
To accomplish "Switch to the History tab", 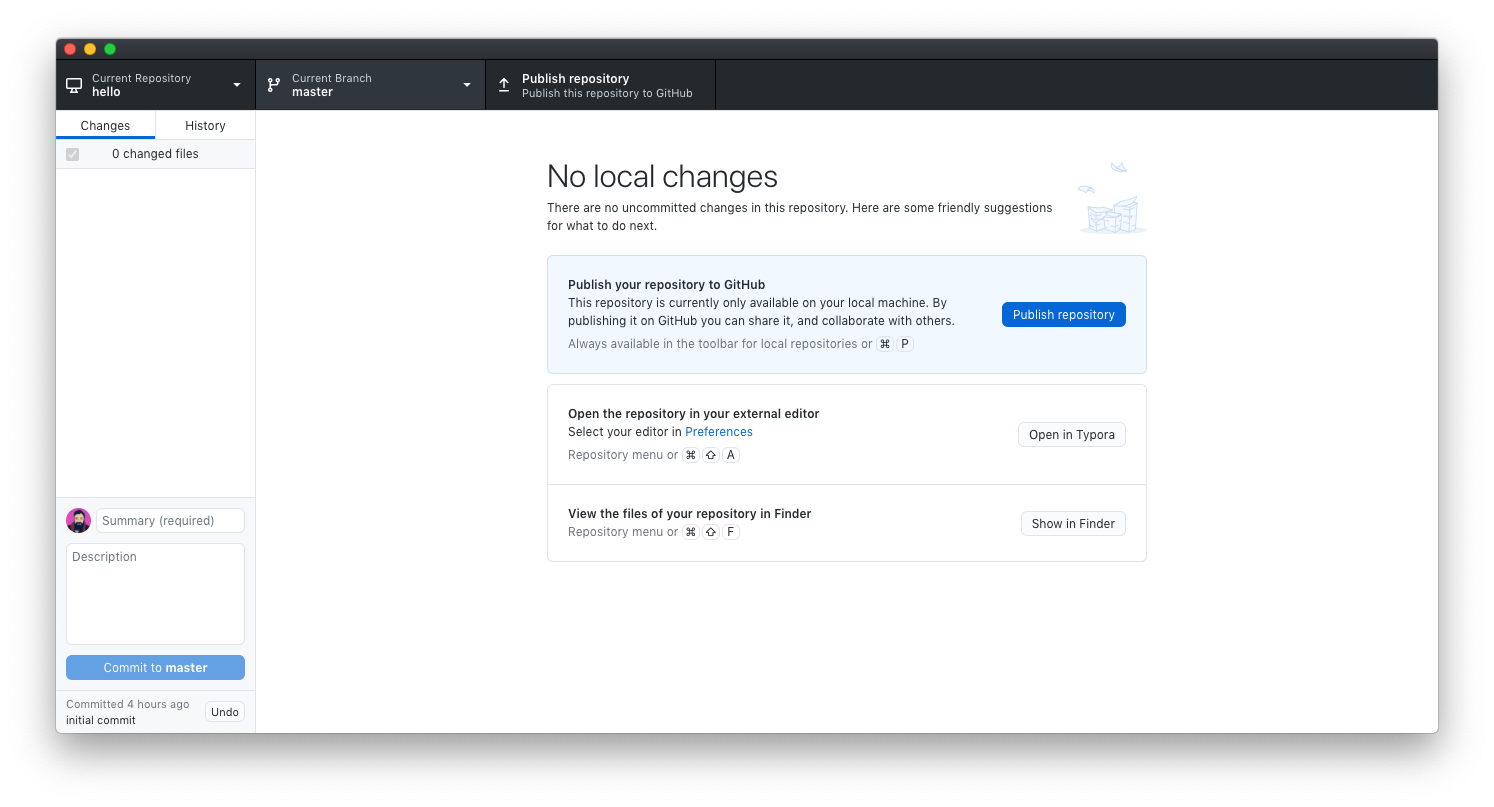I will click(204, 125).
